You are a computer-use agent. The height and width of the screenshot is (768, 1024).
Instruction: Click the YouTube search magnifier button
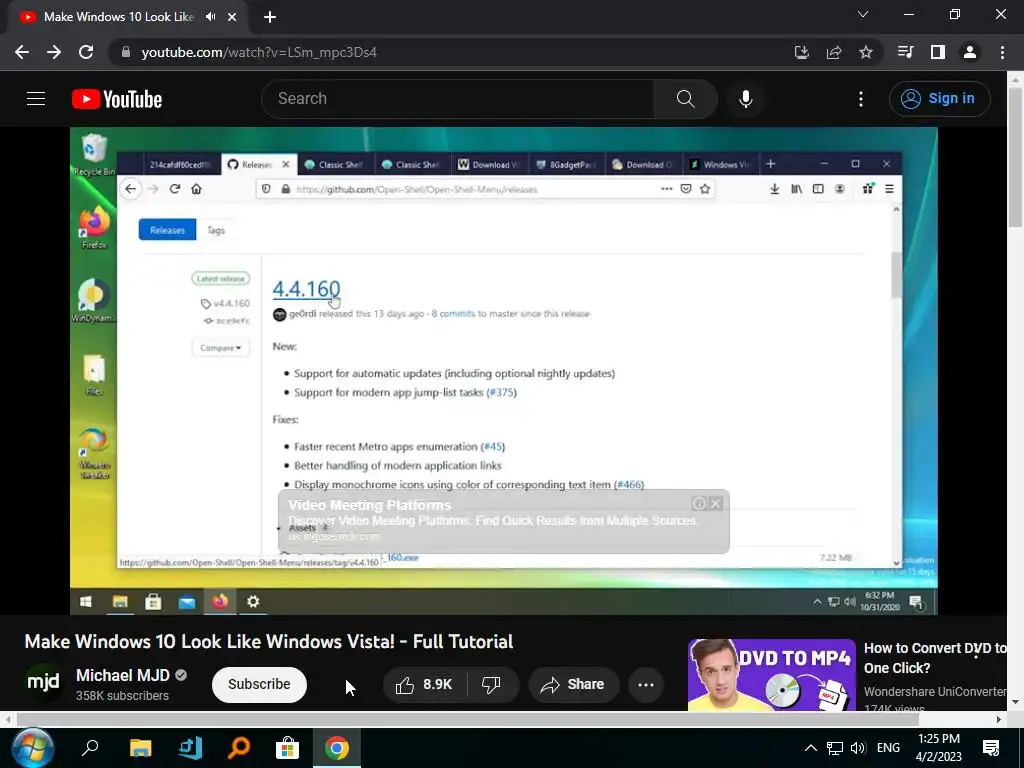pyautogui.click(x=685, y=99)
